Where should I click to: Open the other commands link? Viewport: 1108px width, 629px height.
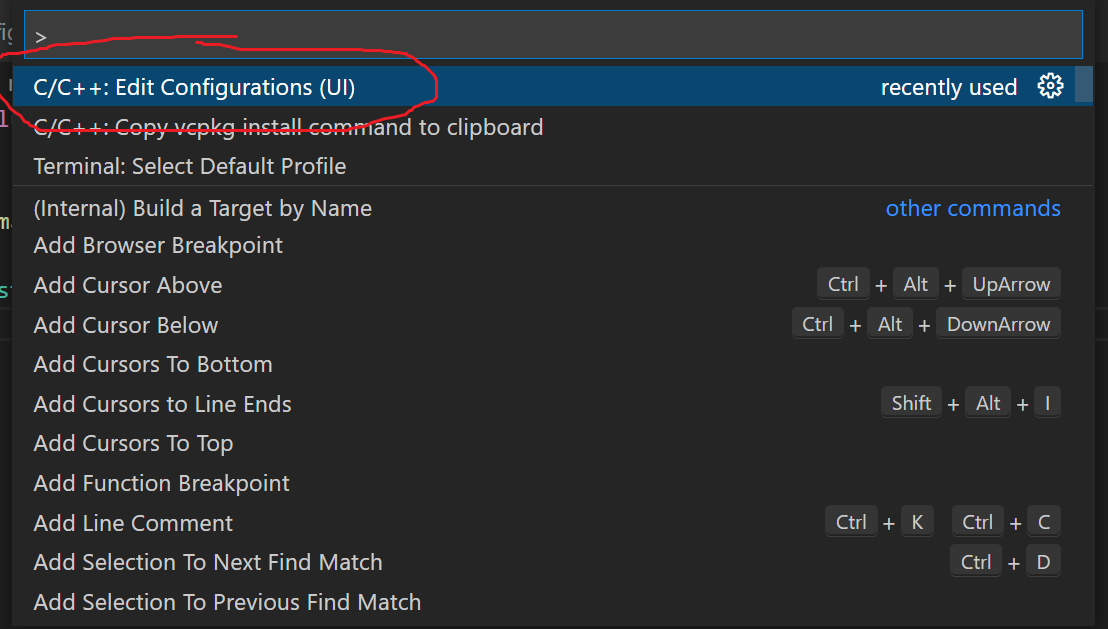pos(972,208)
